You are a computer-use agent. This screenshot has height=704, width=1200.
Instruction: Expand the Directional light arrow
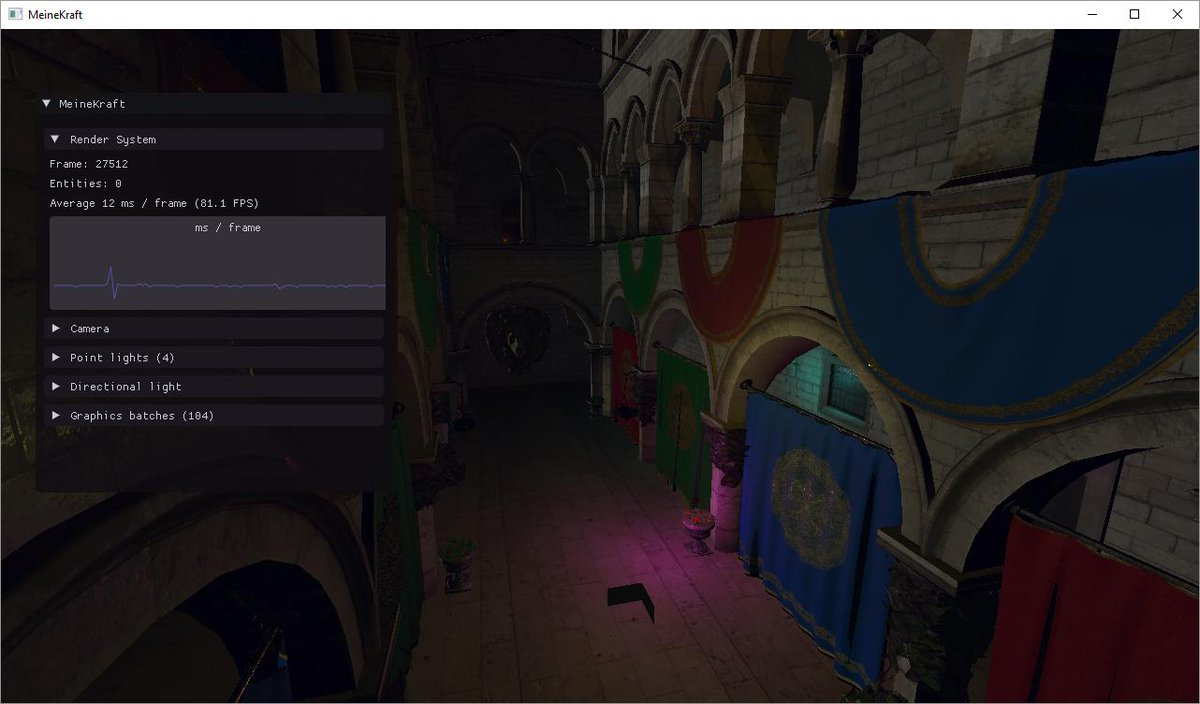click(x=56, y=386)
